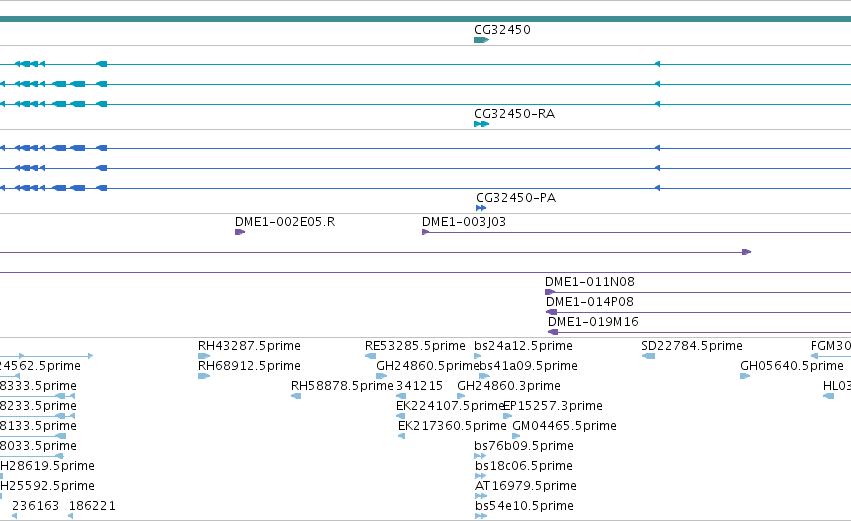Screen dimensions: 851x521
Task: Click the GH24860.5prime label
Action: [428, 366]
